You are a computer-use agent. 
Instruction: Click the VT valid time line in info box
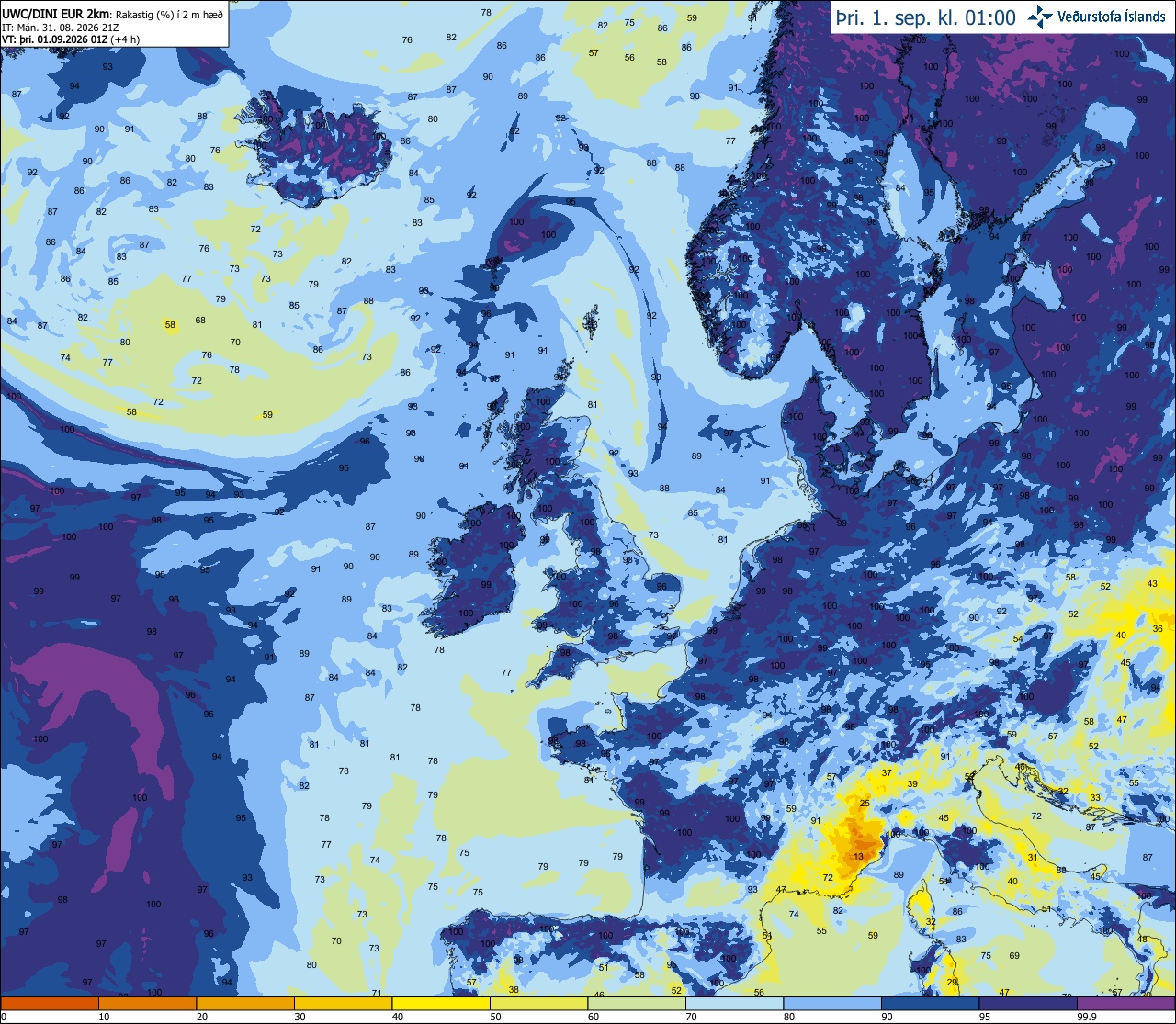click(x=71, y=39)
